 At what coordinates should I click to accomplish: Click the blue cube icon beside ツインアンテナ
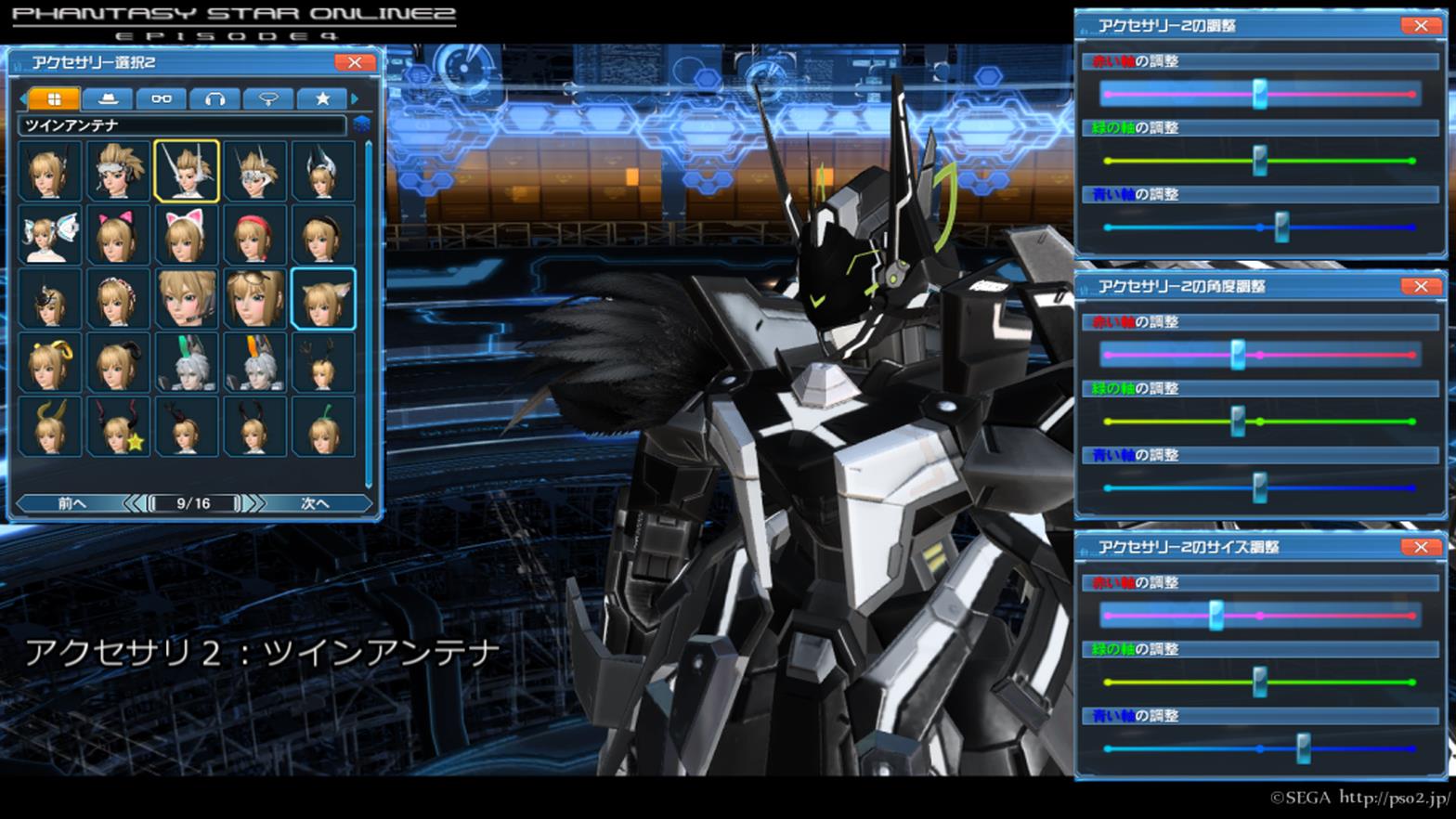tap(361, 124)
